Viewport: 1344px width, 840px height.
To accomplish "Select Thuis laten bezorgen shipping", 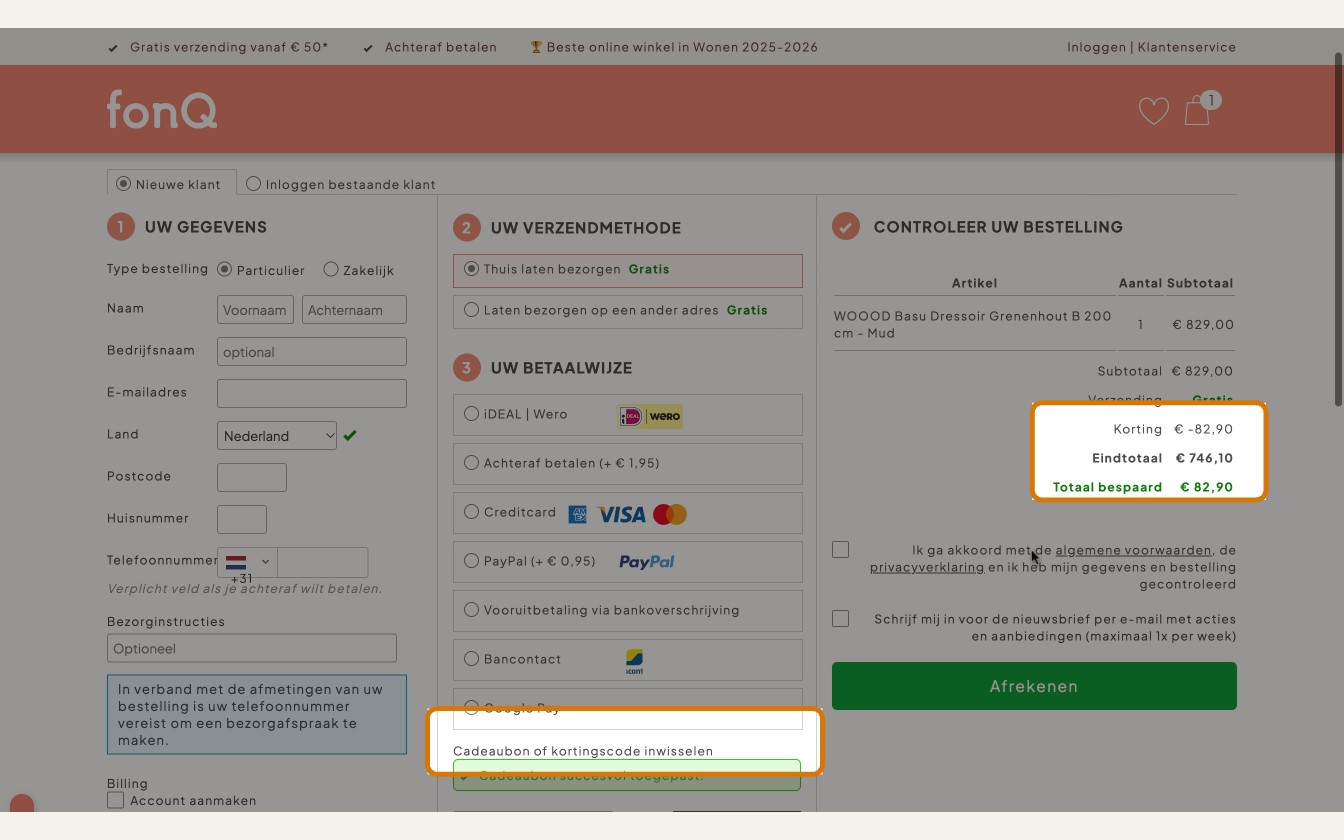I will tap(471, 269).
